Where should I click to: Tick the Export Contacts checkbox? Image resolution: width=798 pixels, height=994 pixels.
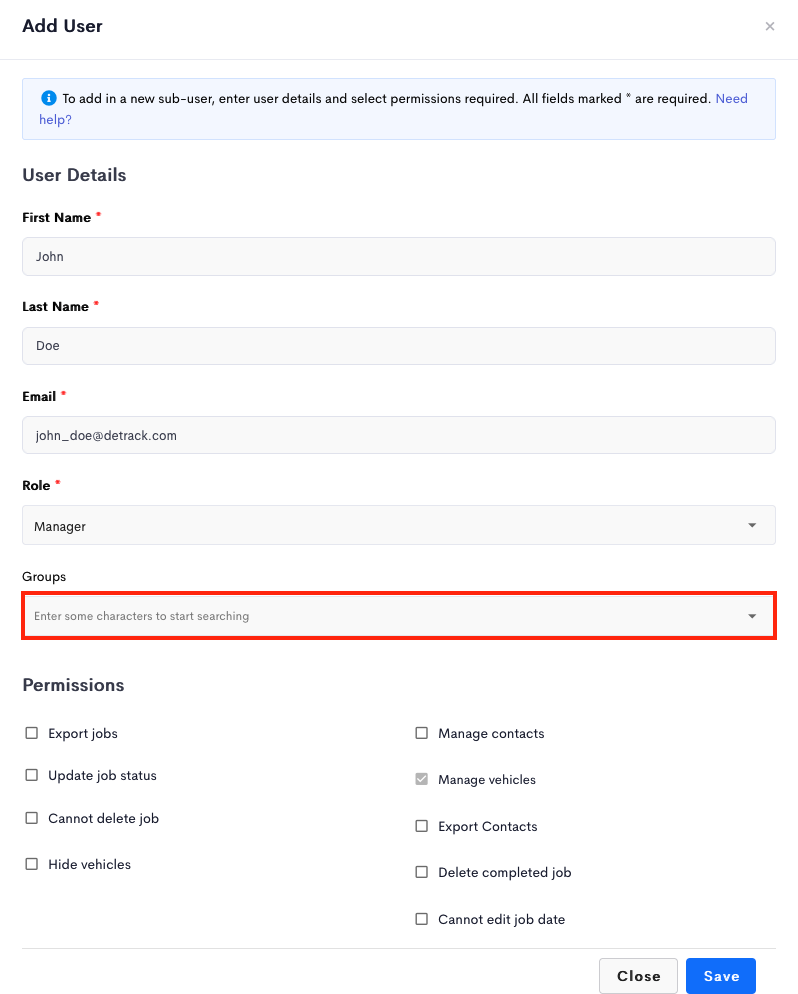coord(422,826)
